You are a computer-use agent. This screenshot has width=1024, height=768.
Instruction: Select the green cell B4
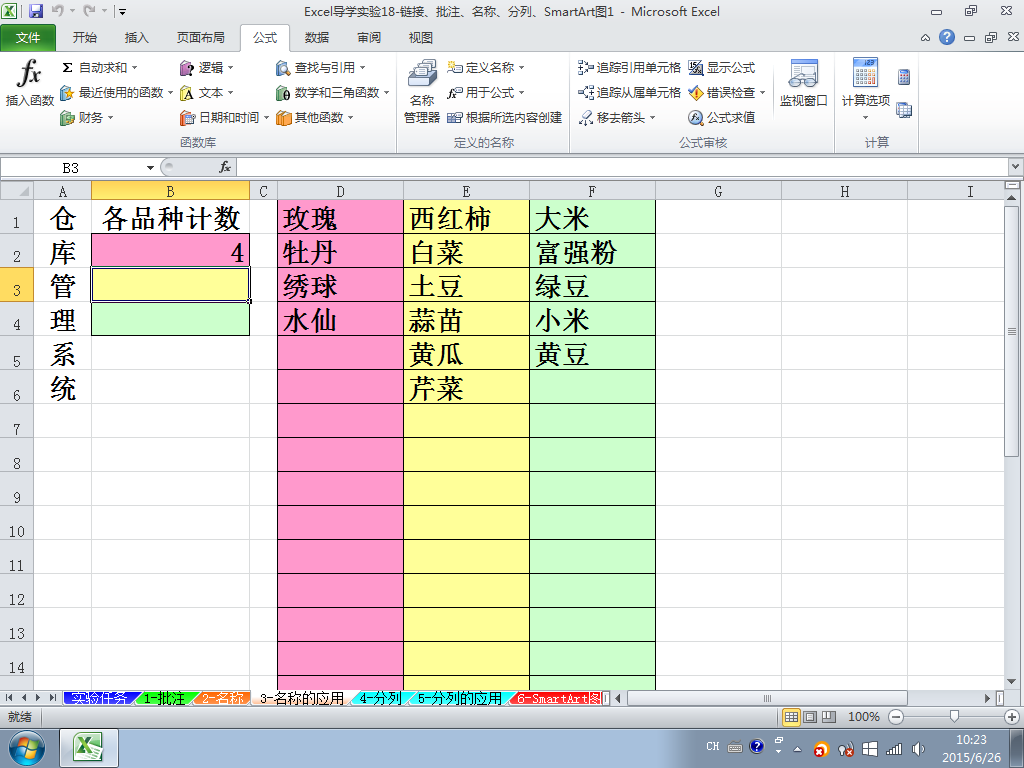point(170,319)
